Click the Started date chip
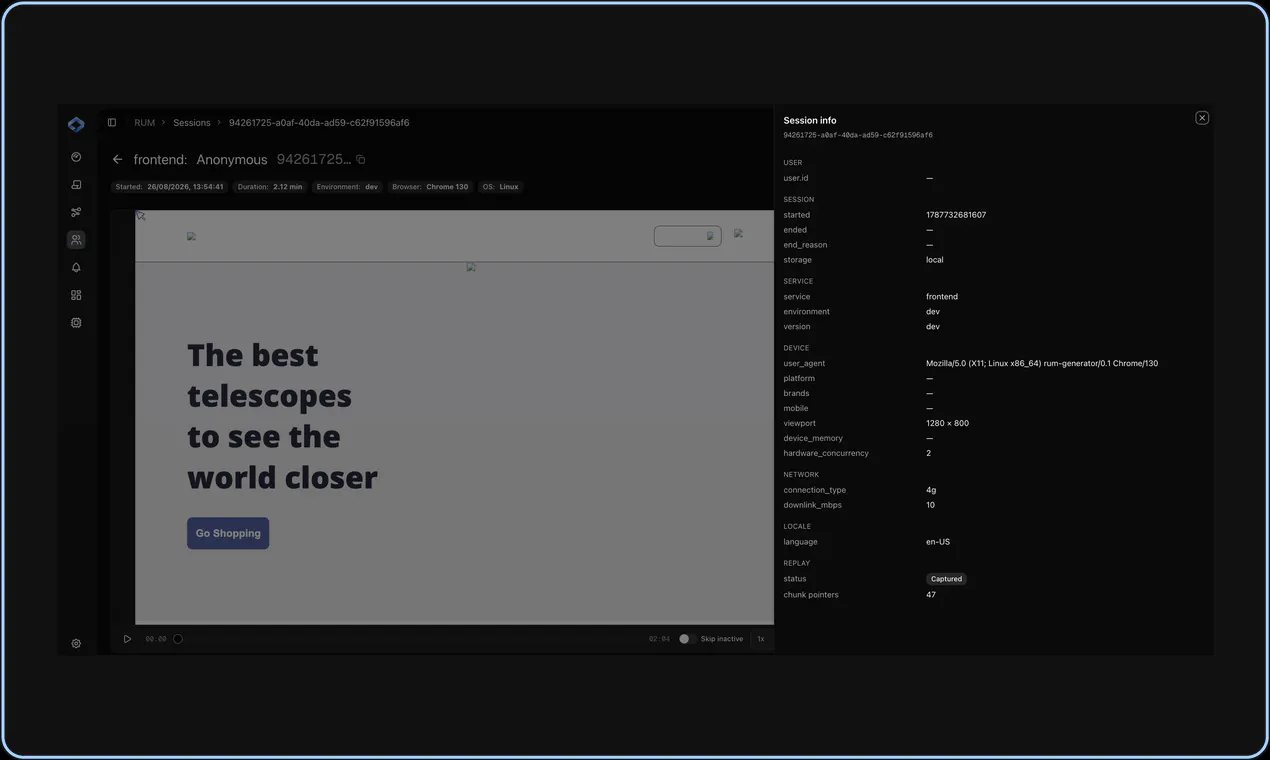The width and height of the screenshot is (1270, 760). pyautogui.click(x=170, y=187)
